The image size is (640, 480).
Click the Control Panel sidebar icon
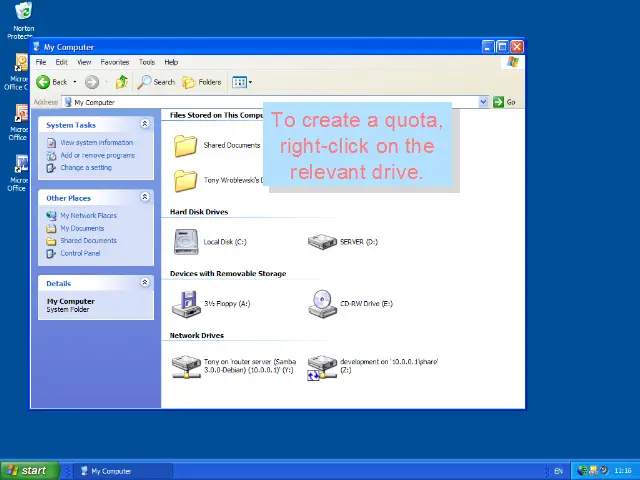coord(51,253)
